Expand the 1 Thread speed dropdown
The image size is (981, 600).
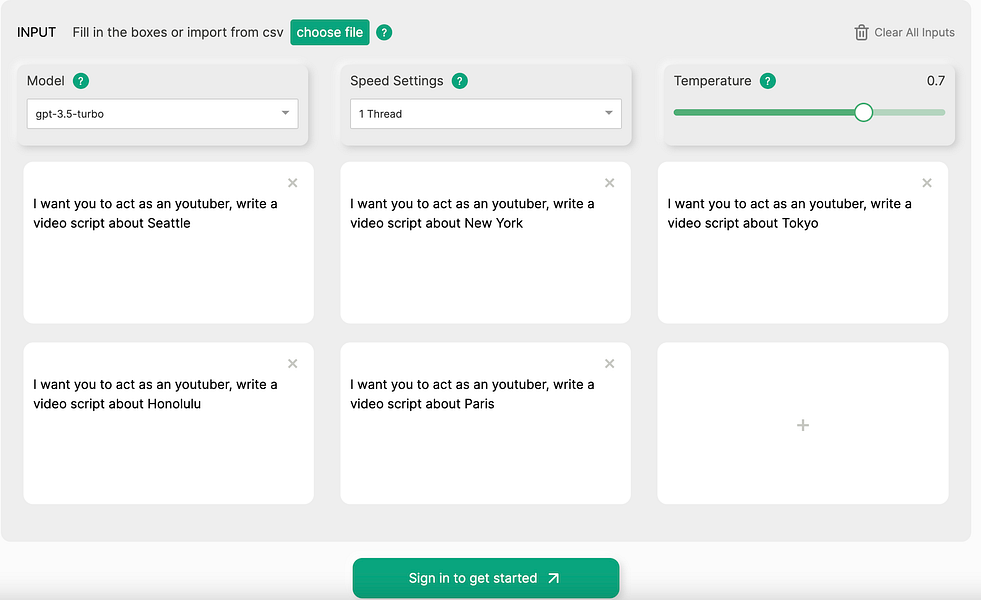click(485, 114)
